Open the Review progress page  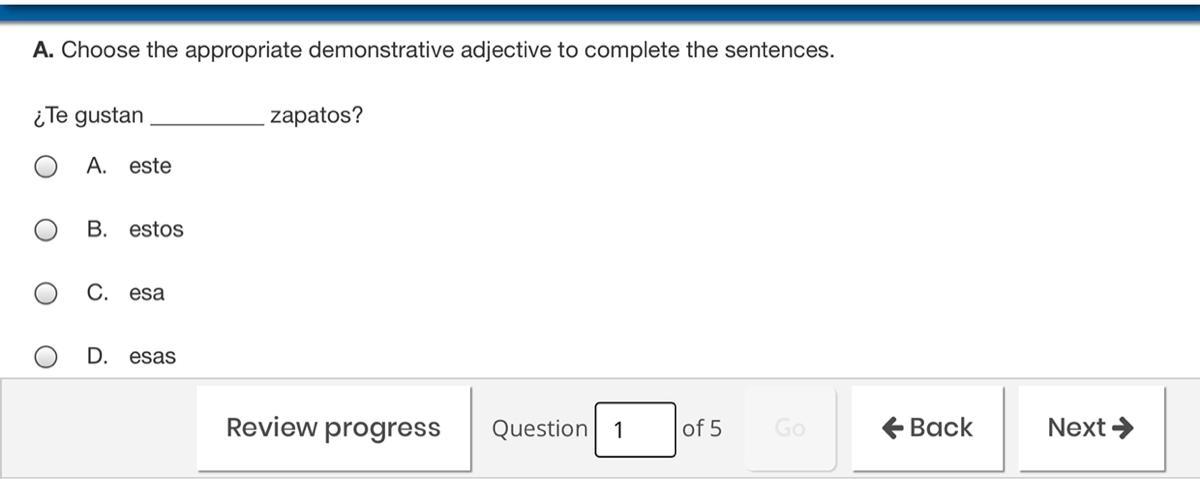point(333,428)
